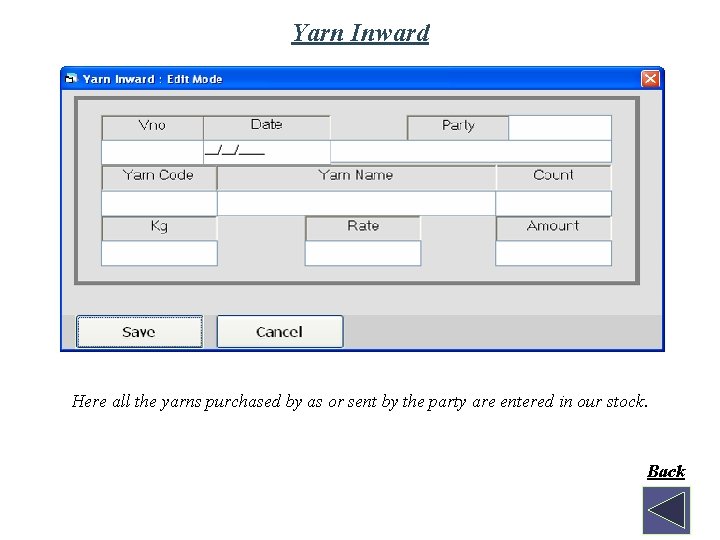Click the Rate label
Viewport: 720px width, 540px height.
[363, 228]
